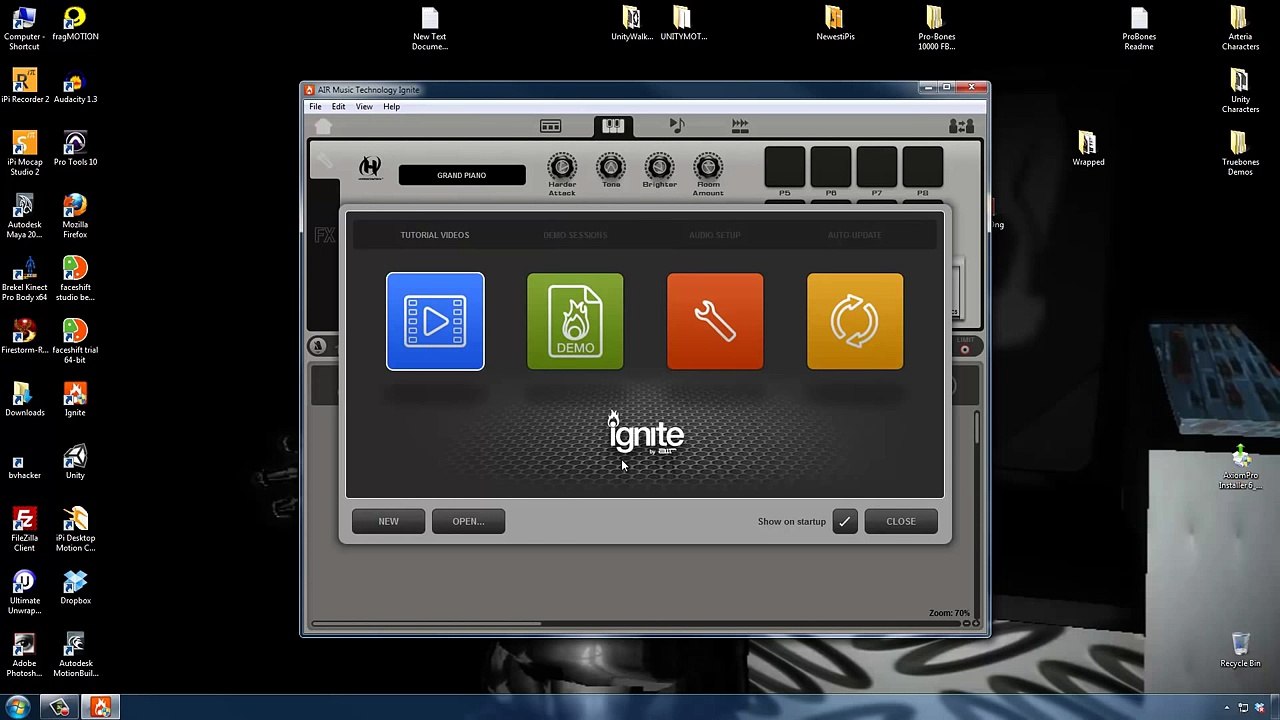Open the green Demo sessions tile
The height and width of the screenshot is (720, 1280).
tap(575, 321)
